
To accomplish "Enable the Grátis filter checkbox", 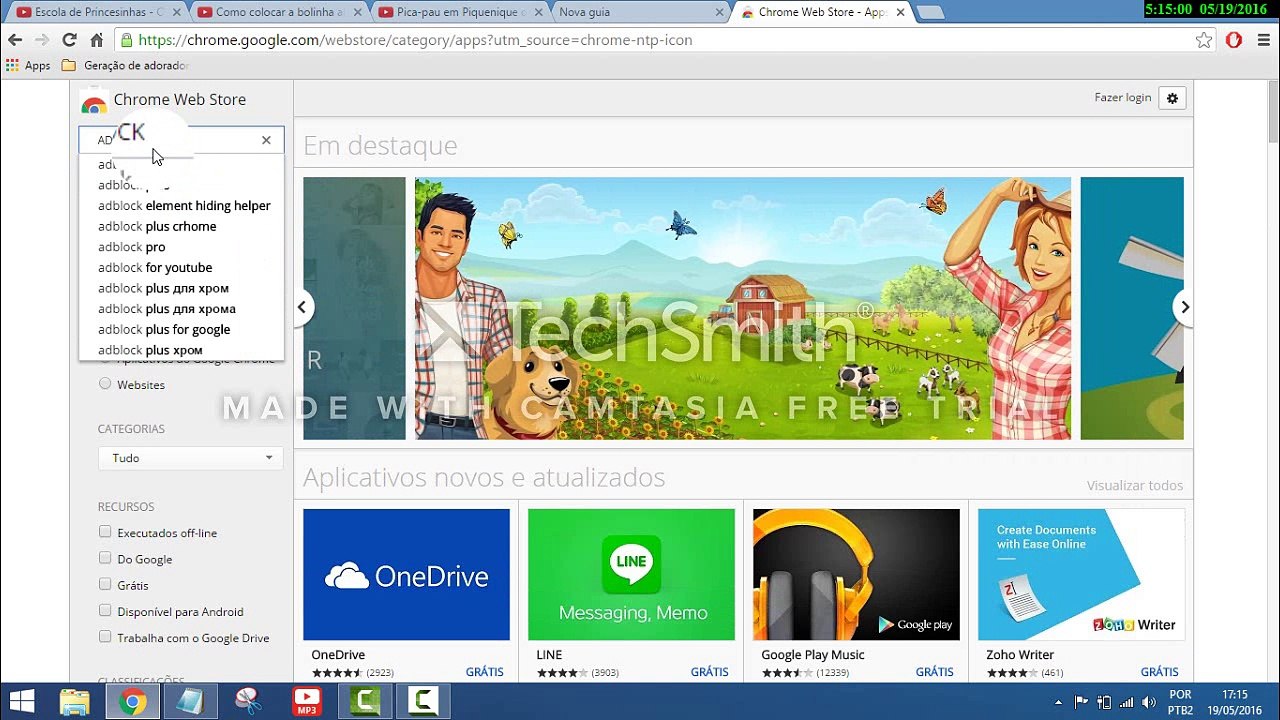I will 105,584.
